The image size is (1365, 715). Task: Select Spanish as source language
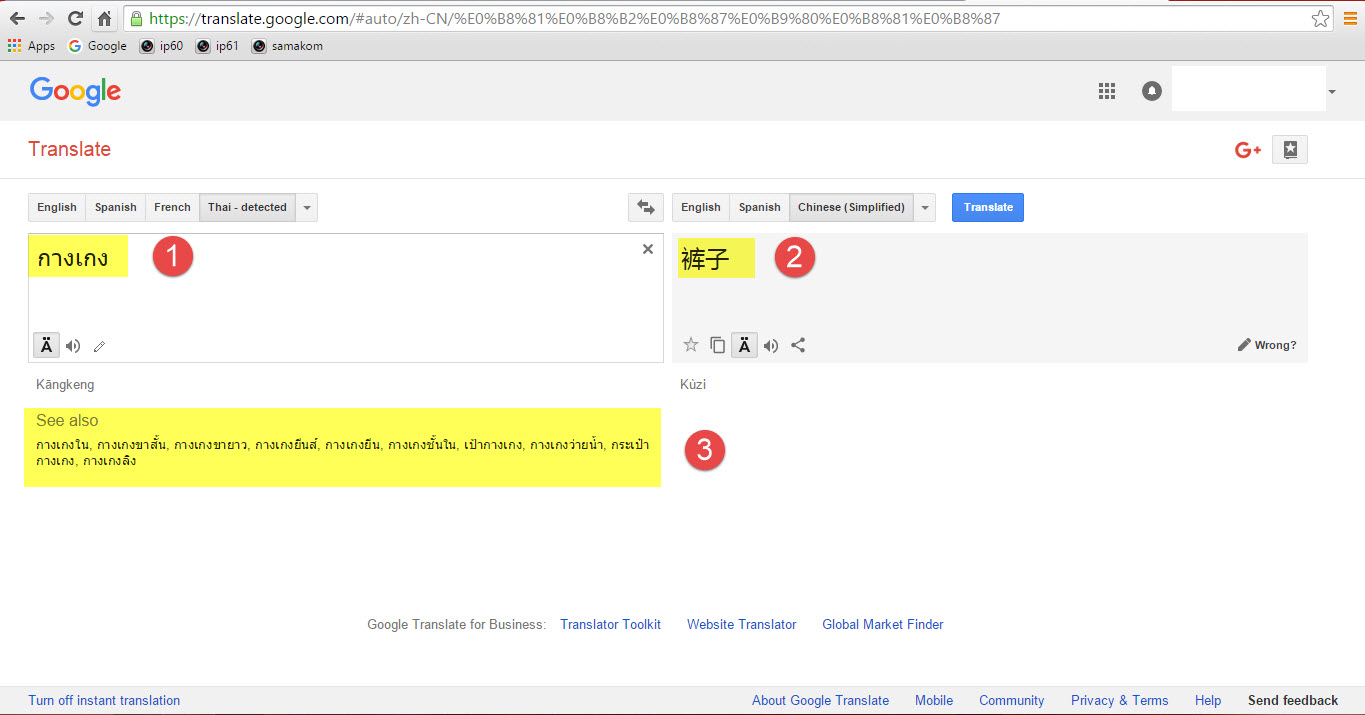point(116,207)
